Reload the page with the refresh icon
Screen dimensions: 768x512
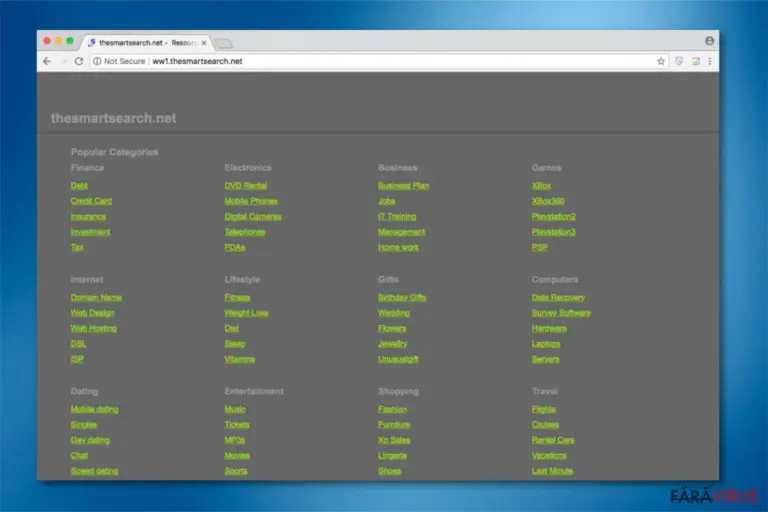pos(79,61)
